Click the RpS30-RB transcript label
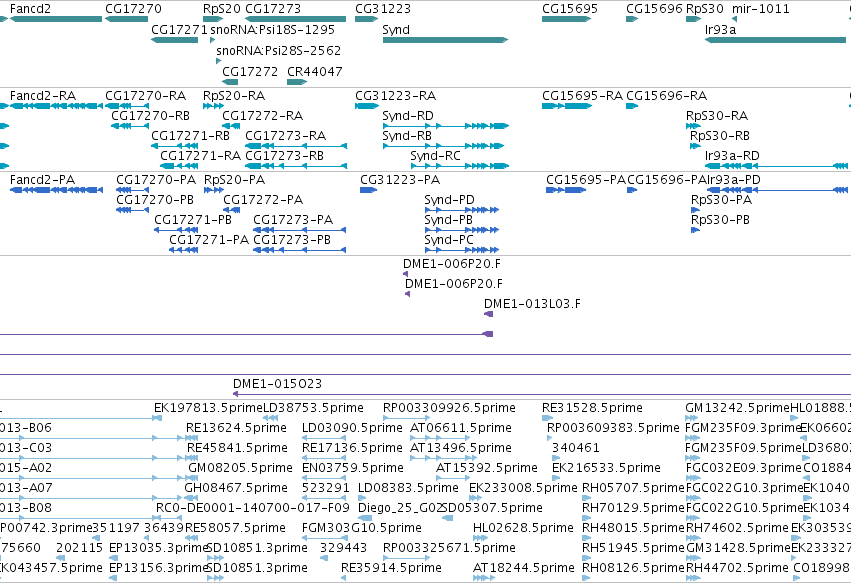Viewport: 851px width, 583px height. point(720,136)
